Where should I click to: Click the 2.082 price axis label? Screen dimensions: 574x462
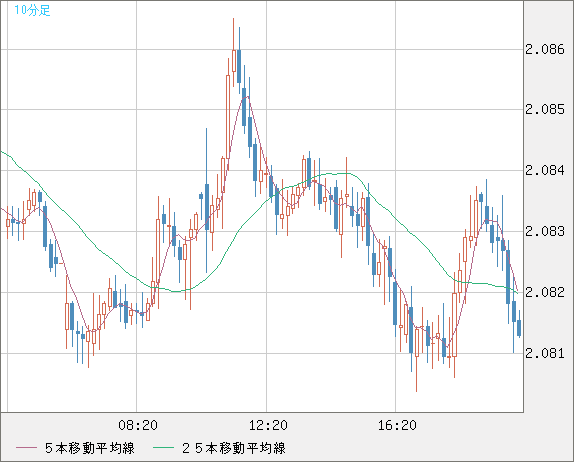[545, 292]
